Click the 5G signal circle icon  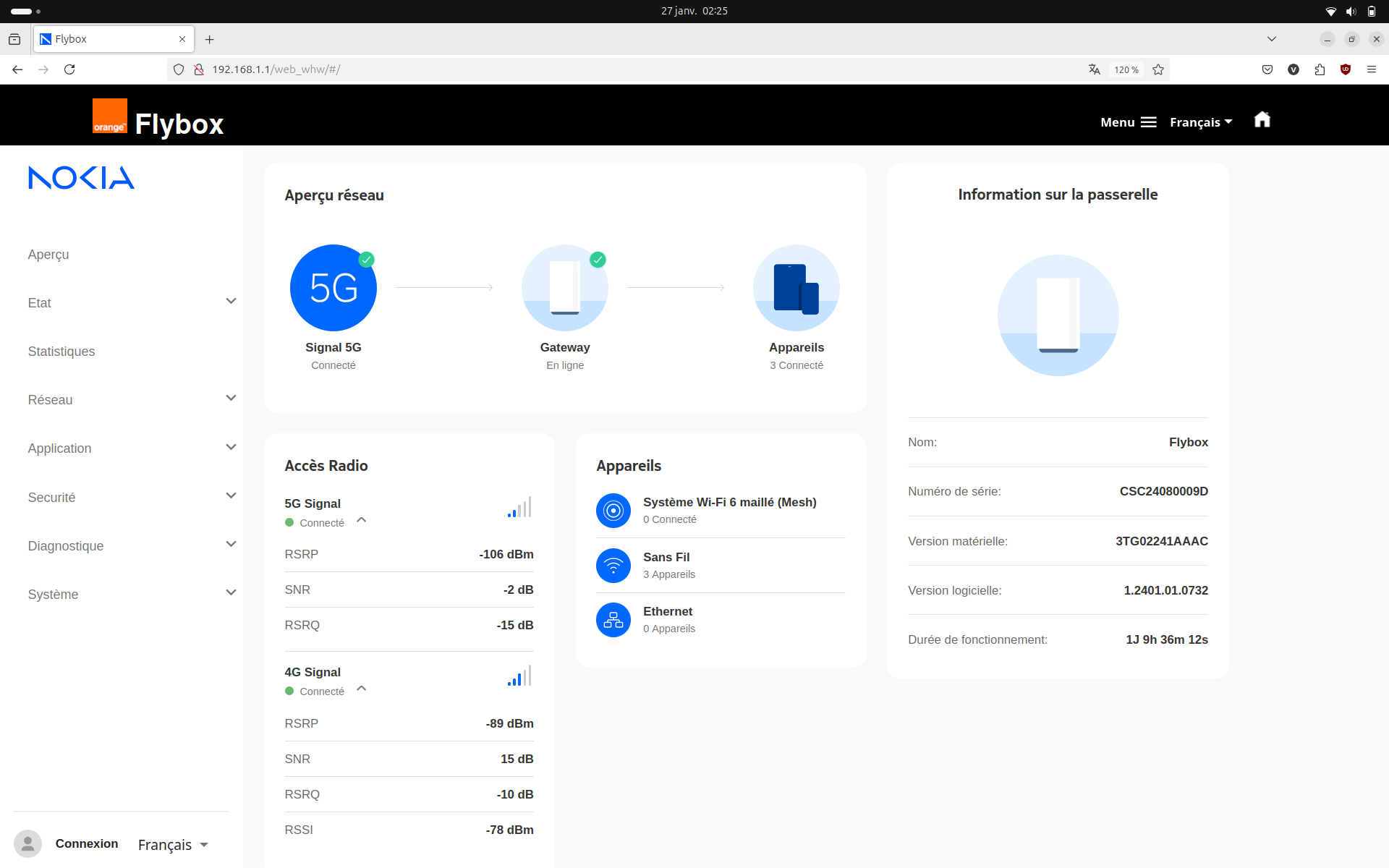coord(334,288)
